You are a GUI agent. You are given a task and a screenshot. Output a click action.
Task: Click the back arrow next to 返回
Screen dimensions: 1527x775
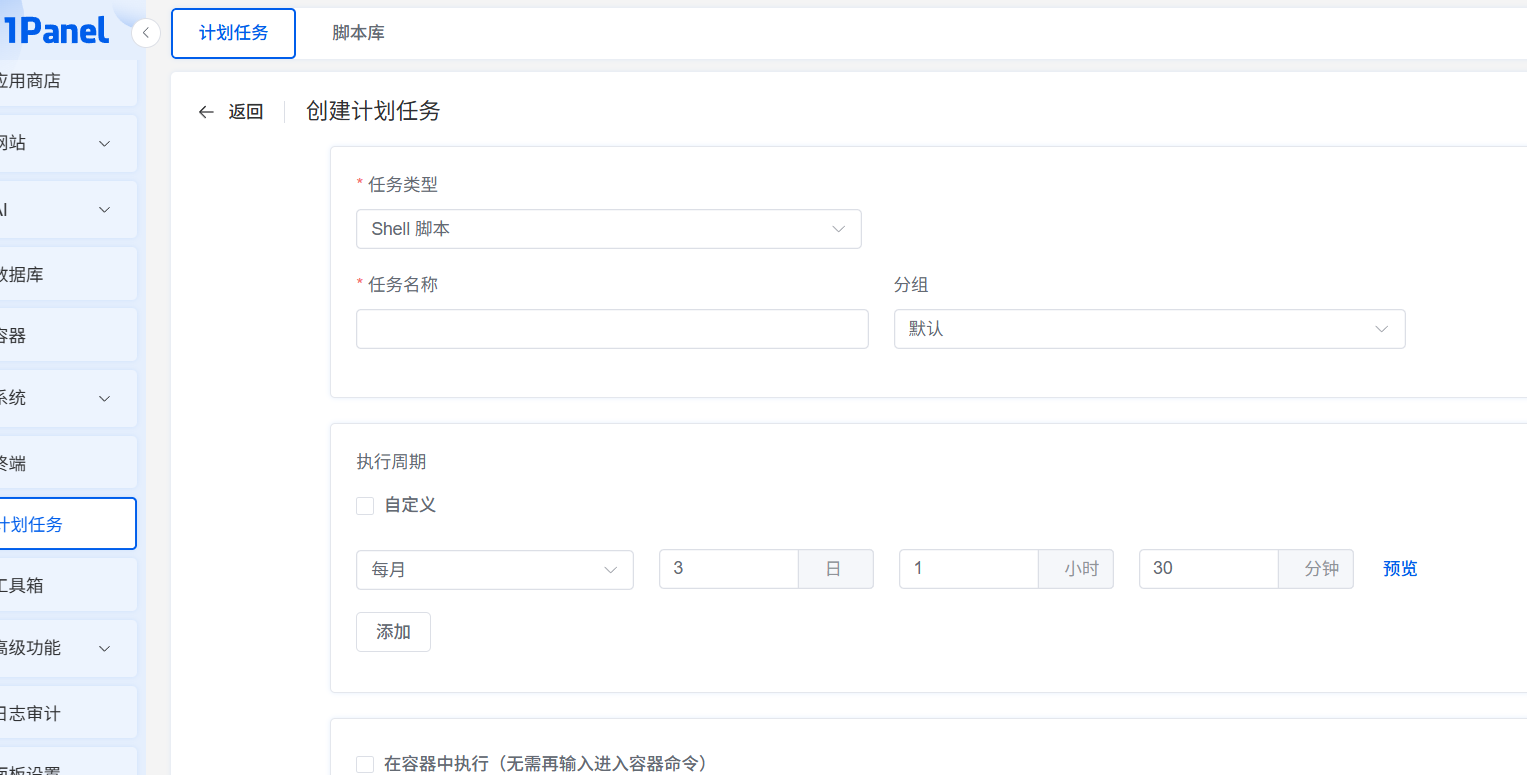click(x=206, y=112)
